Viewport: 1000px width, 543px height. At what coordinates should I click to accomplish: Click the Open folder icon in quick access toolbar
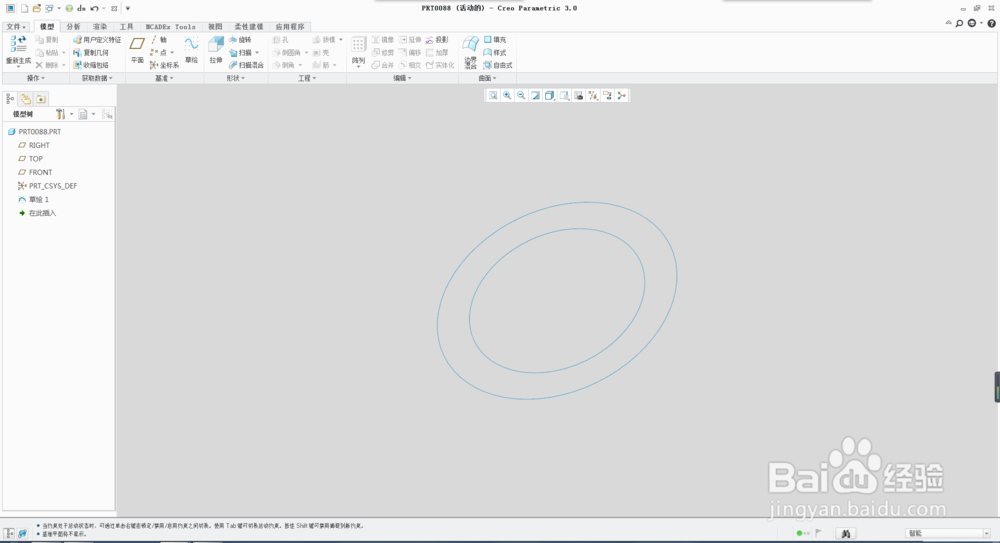coord(37,8)
